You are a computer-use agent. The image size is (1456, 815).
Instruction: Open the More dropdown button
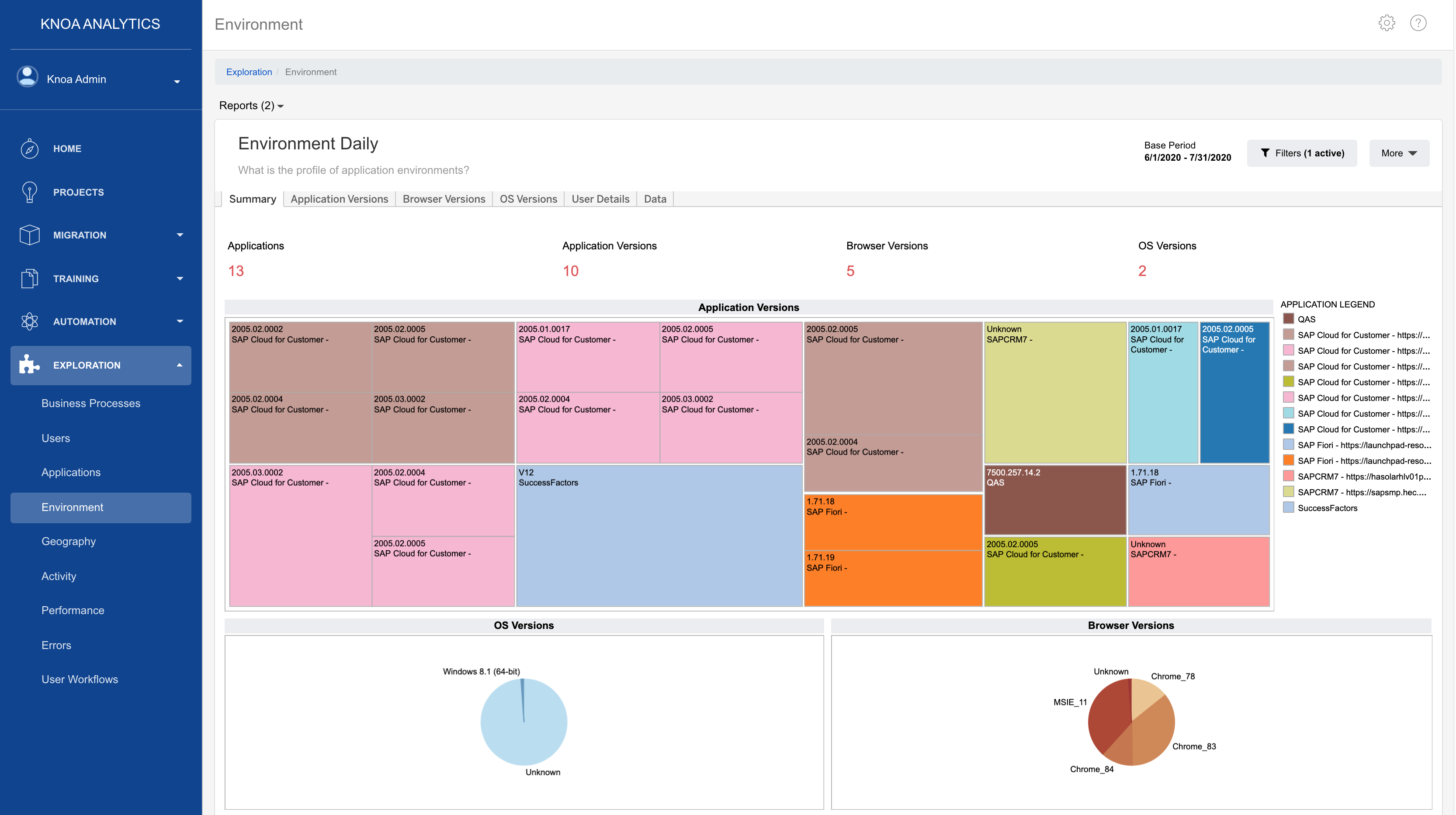point(1399,153)
